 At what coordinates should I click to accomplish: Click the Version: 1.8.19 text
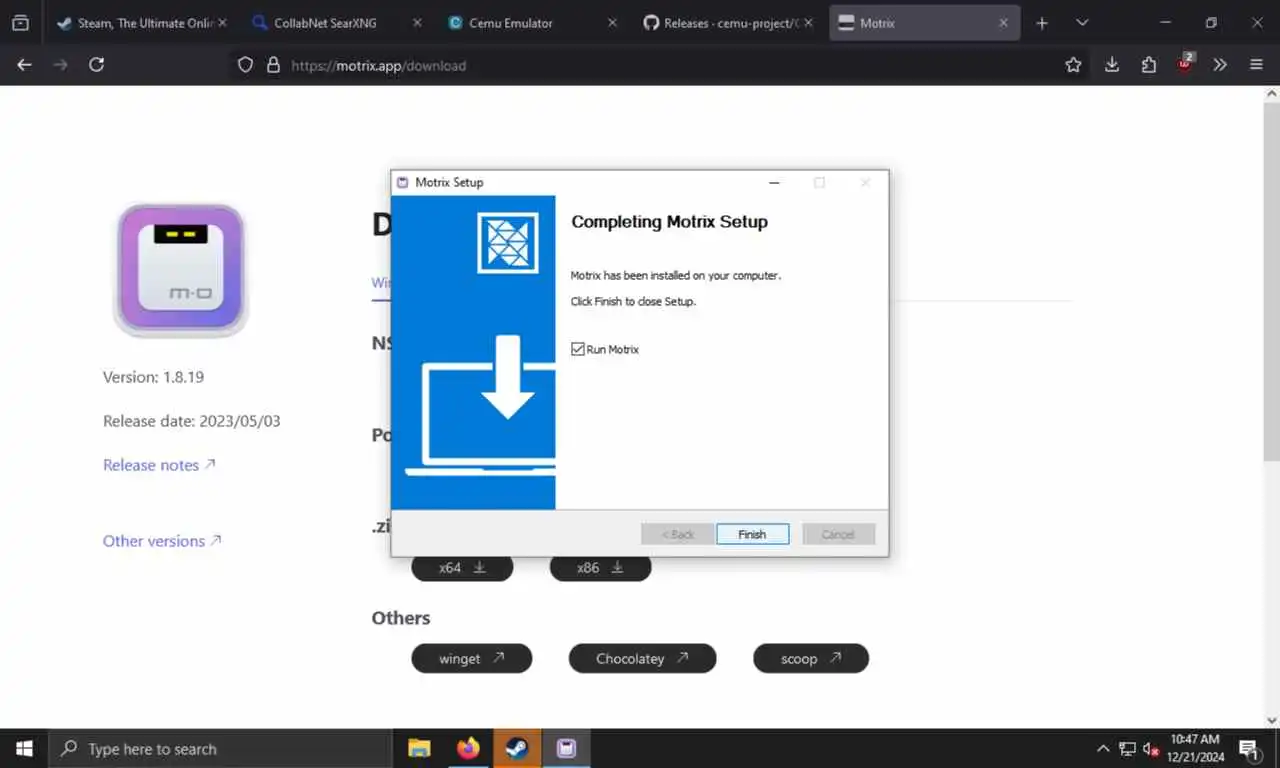pos(154,377)
